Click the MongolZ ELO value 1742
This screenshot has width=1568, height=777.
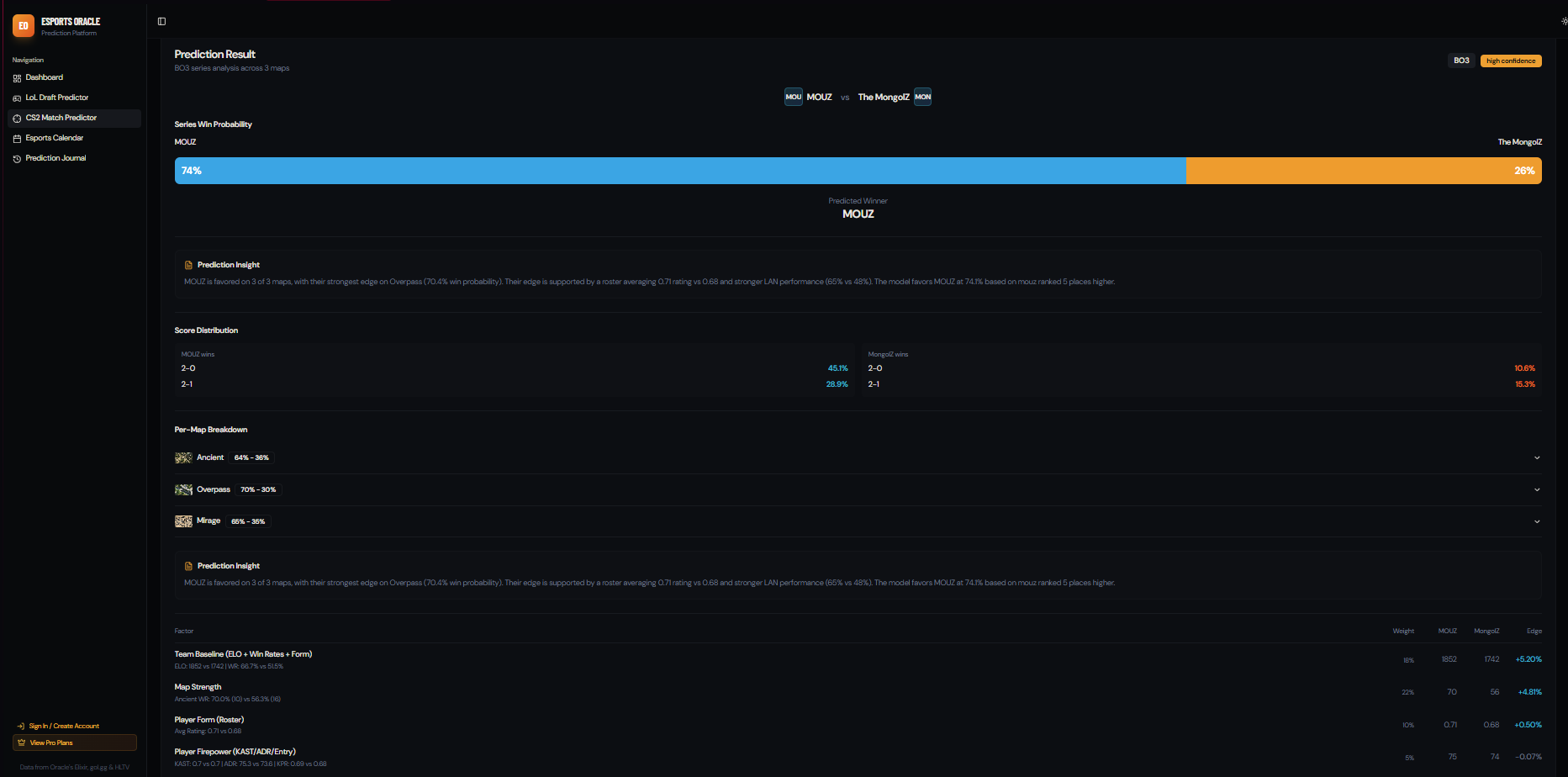click(1491, 659)
